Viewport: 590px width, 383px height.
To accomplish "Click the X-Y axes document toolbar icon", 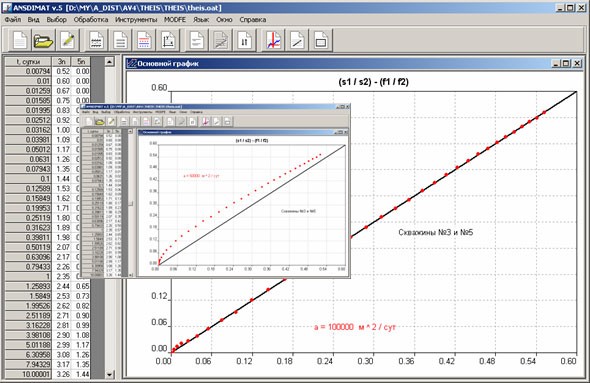I will tap(168, 40).
